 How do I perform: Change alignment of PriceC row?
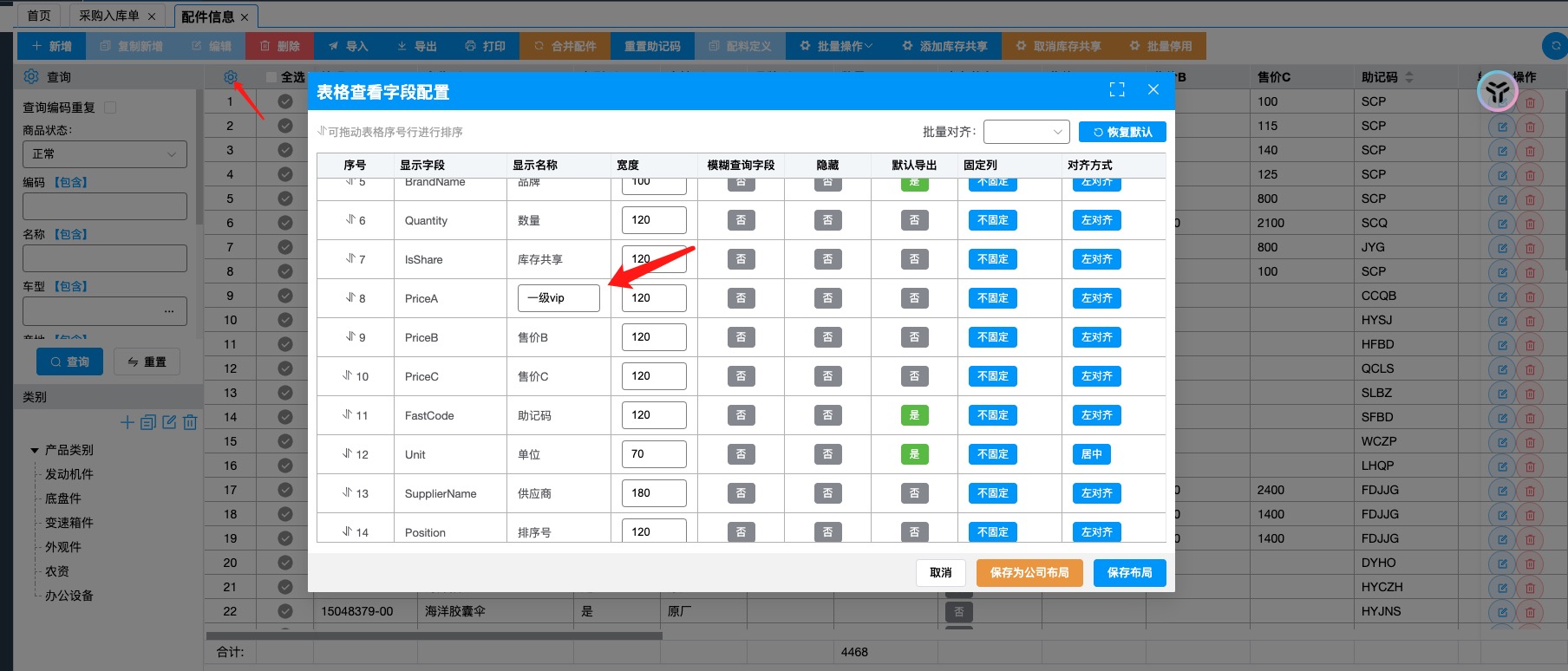click(1096, 376)
